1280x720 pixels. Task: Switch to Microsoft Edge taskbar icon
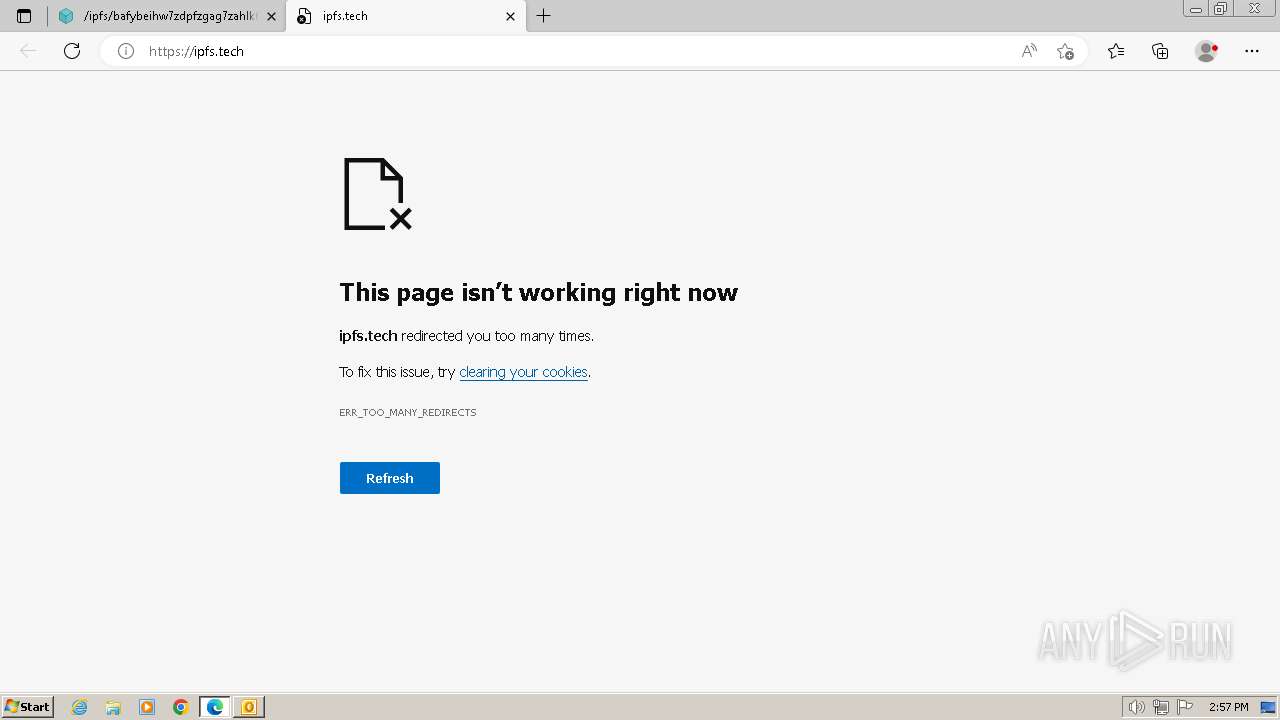pyautogui.click(x=215, y=707)
